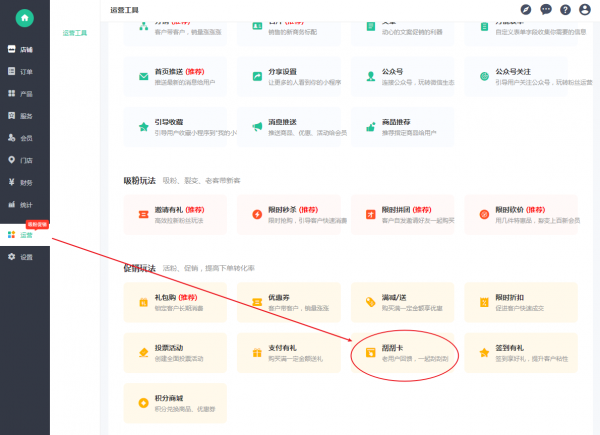Open the 邀请有礼 card
The height and width of the screenshot is (435, 600).
[x=175, y=215]
